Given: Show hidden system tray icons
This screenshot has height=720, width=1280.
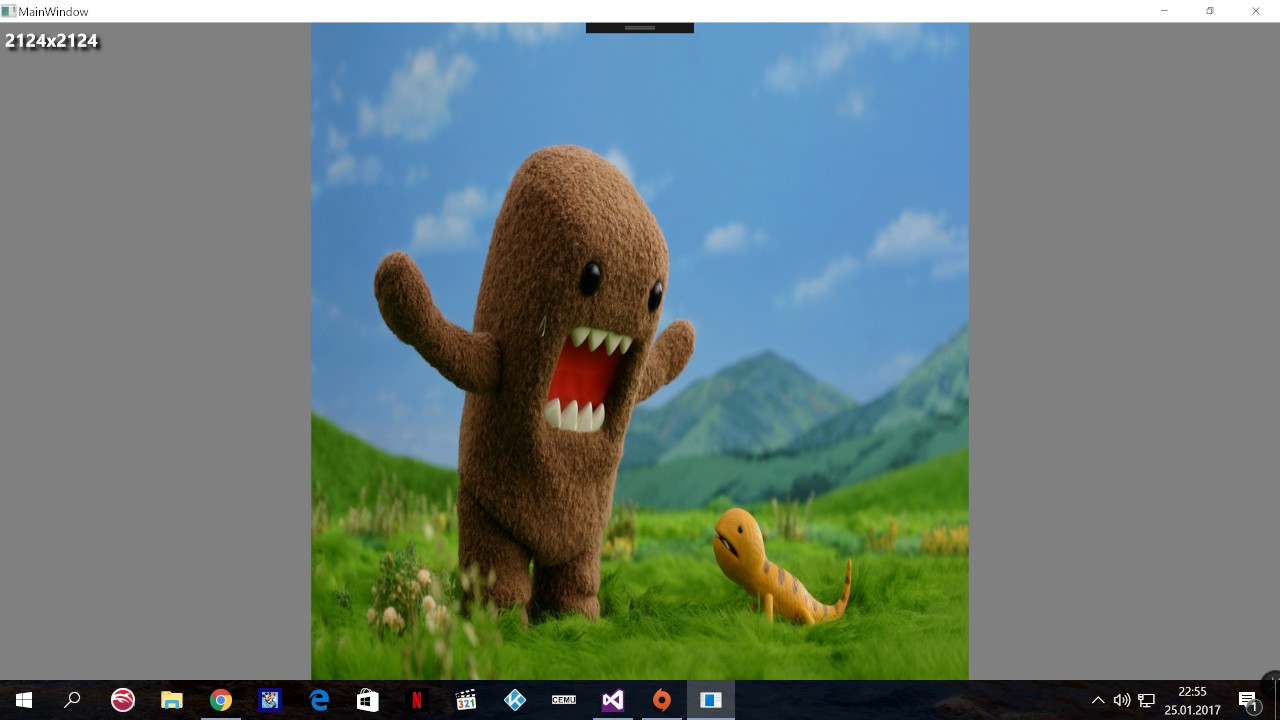Looking at the screenshot, I should (x=1098, y=700).
